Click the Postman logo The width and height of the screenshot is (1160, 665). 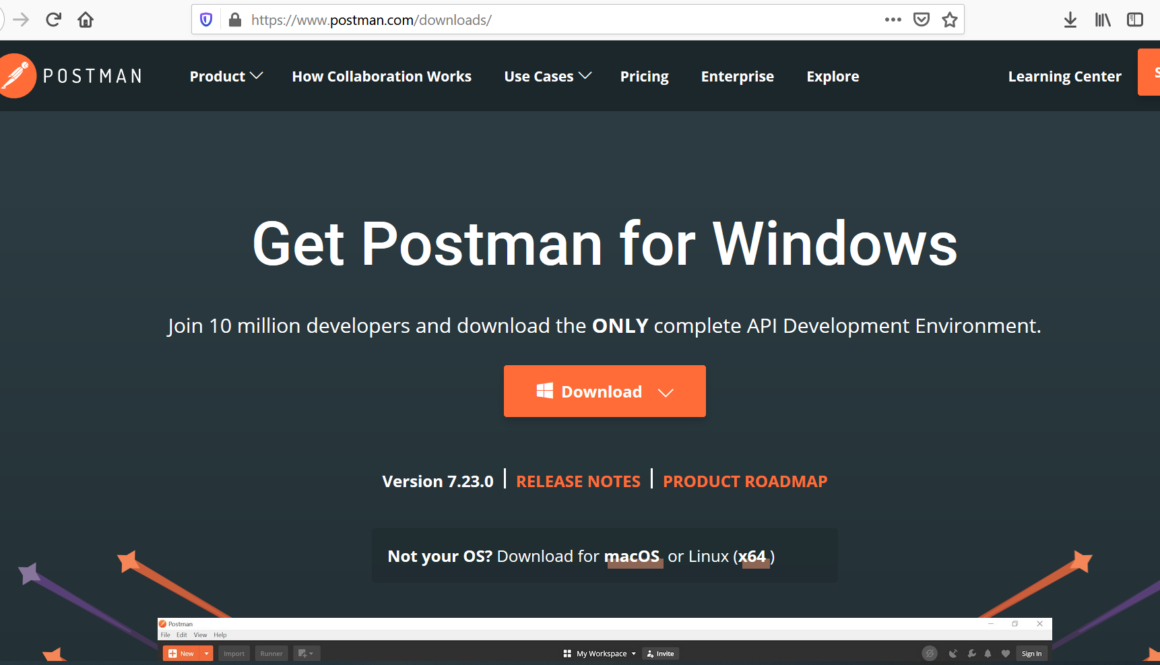pyautogui.click(x=71, y=75)
